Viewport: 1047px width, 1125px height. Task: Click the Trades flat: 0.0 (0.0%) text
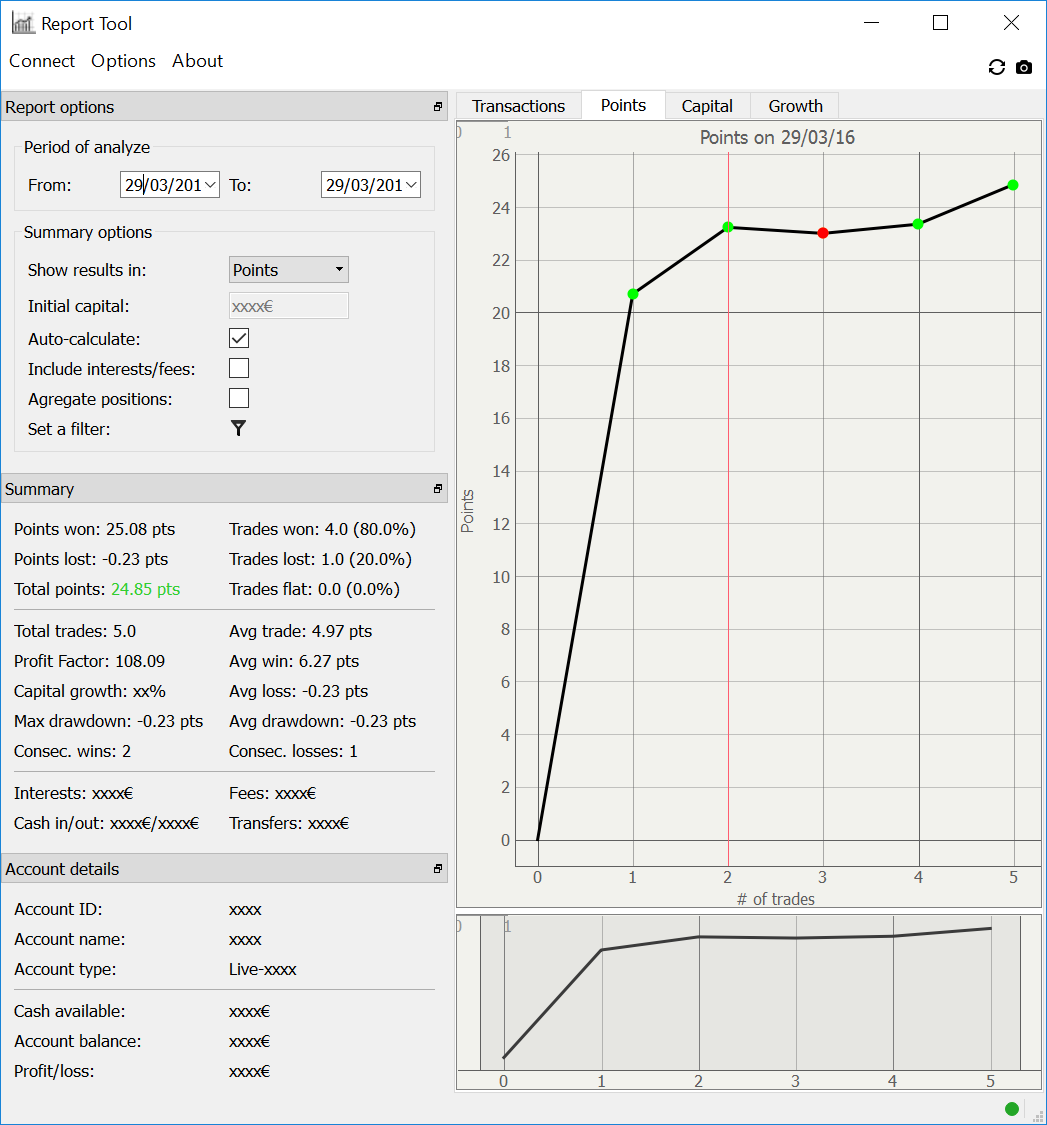coord(314,590)
